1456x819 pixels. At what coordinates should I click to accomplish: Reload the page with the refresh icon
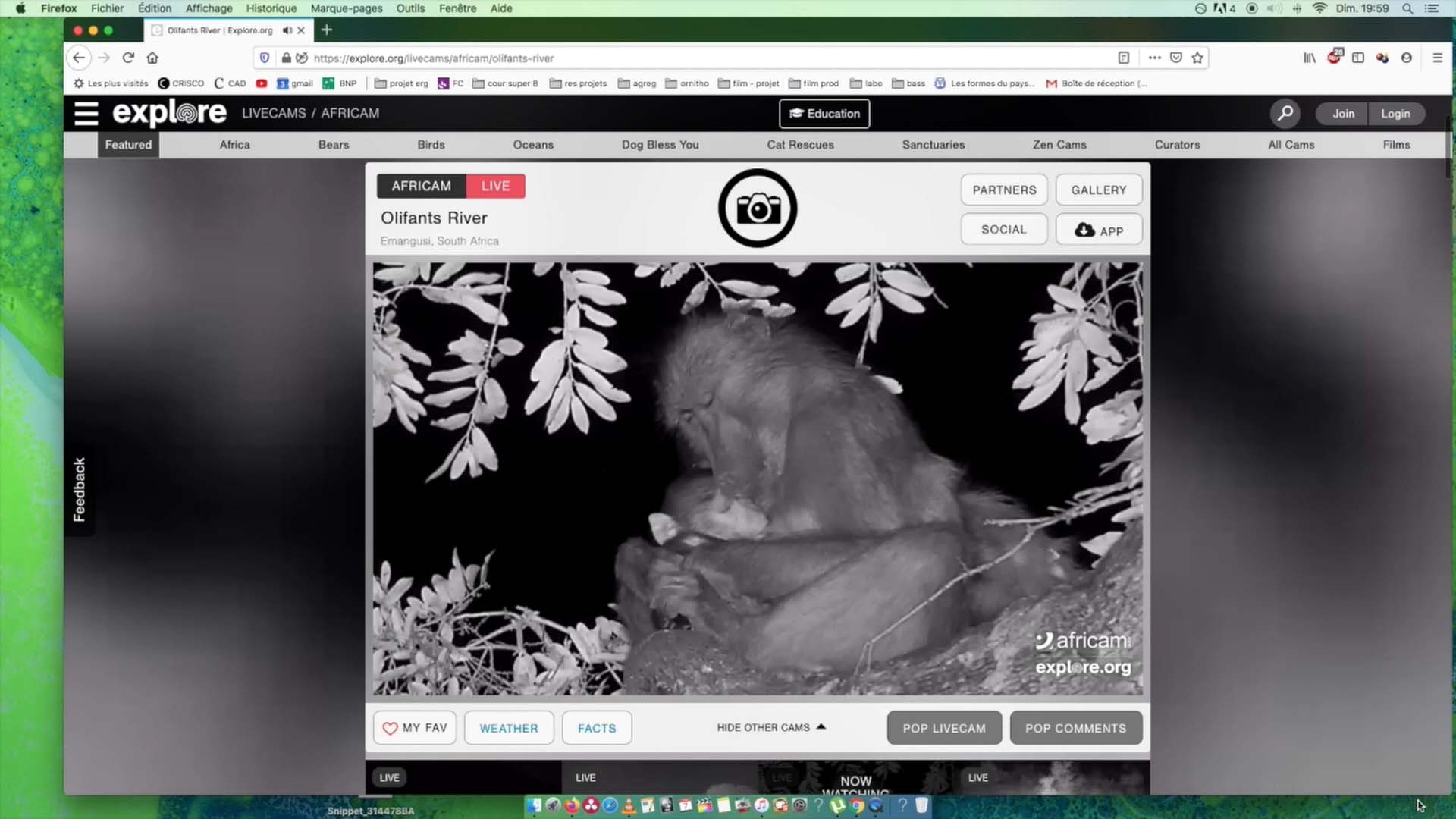point(128,58)
